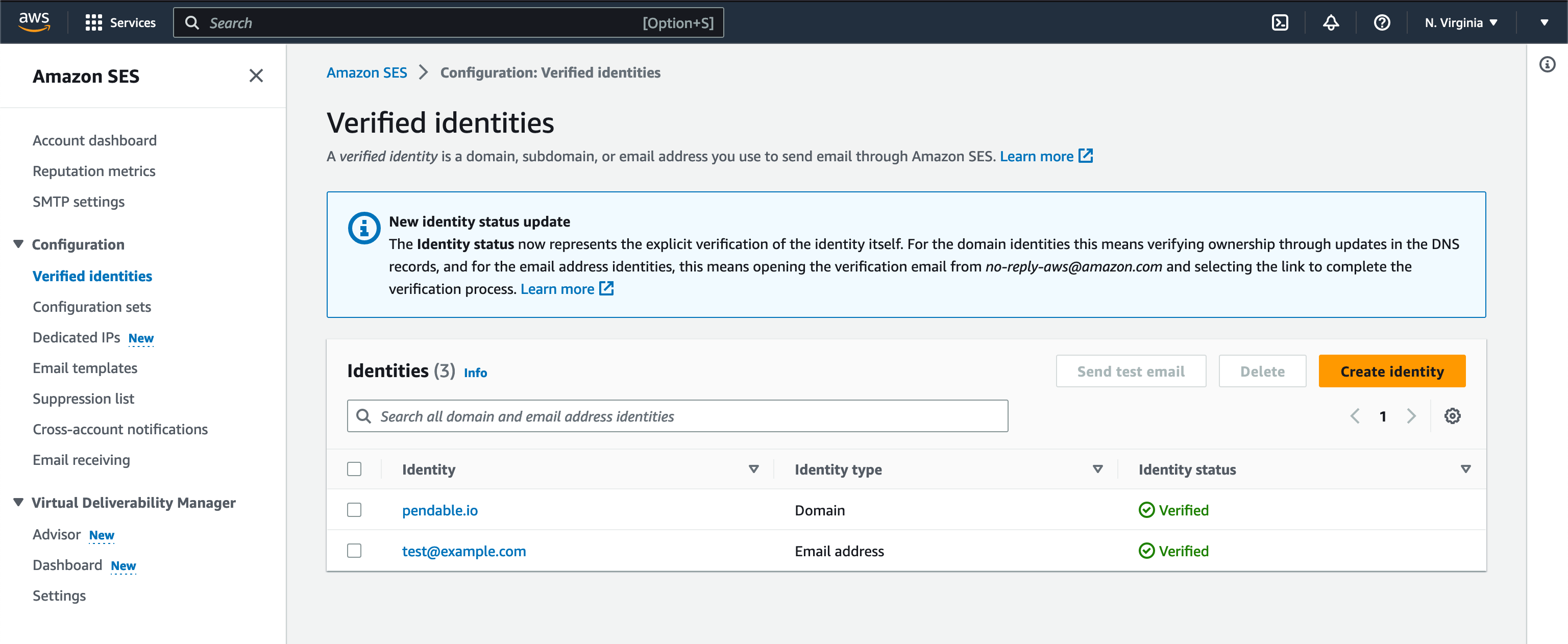Check the pendable.io row checkbox
This screenshot has height=644, width=1568.
[354, 509]
